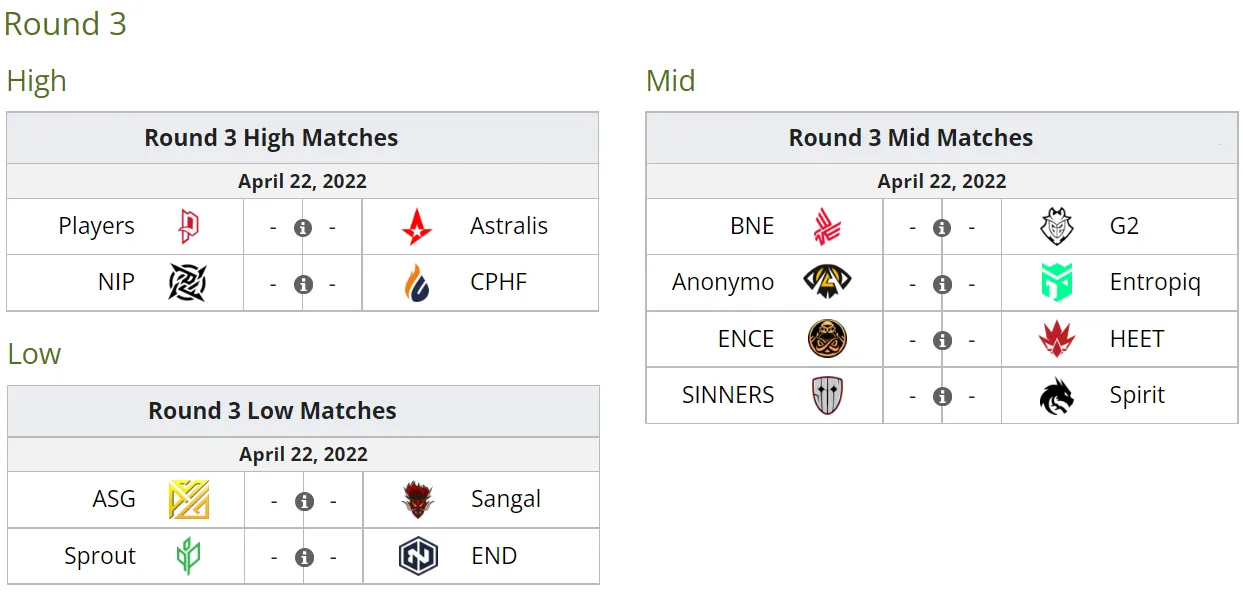Click the Sprout green leaf logo
The height and width of the screenshot is (601, 1243).
pos(188,556)
